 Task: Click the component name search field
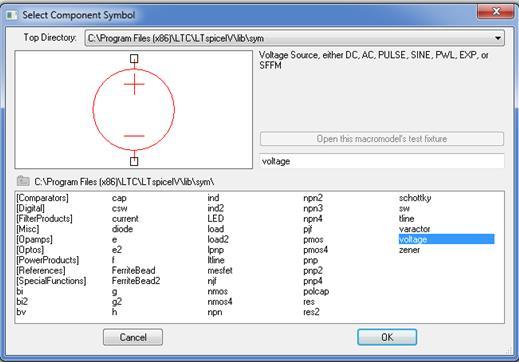click(x=382, y=161)
